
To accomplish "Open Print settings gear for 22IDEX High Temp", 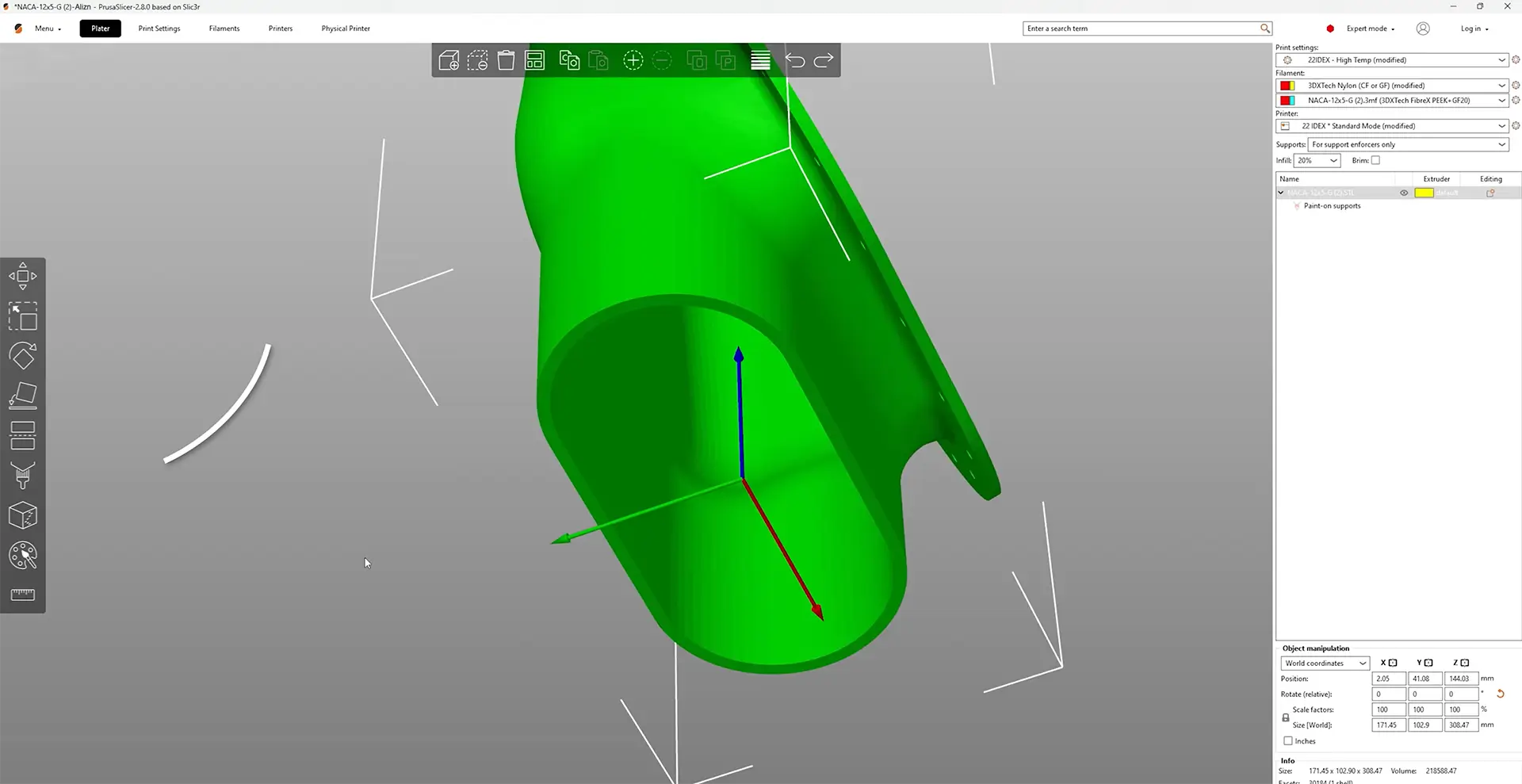I will [1516, 60].
